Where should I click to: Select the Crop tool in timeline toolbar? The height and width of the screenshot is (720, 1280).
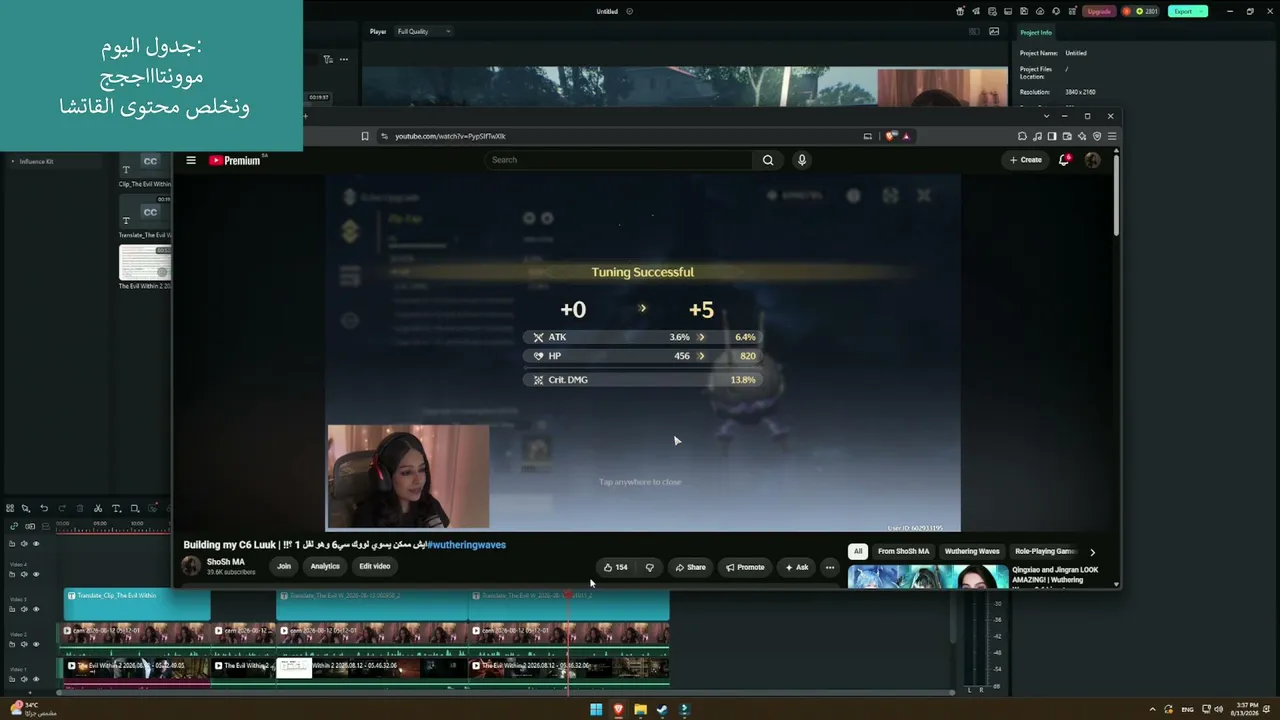click(x=135, y=509)
